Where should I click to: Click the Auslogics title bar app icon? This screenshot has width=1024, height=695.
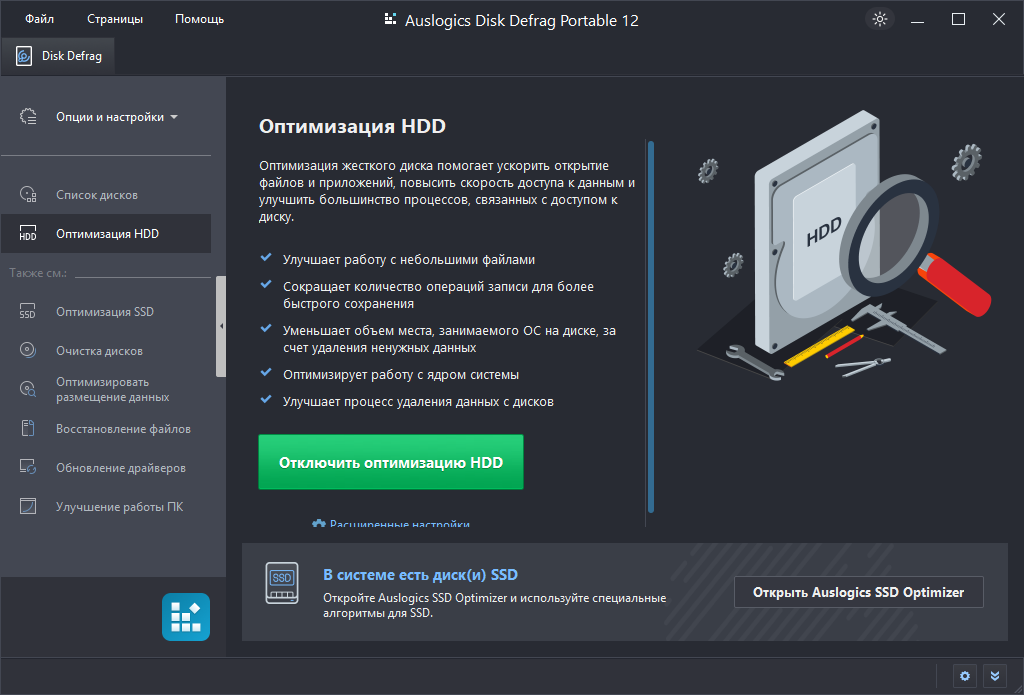click(x=390, y=19)
